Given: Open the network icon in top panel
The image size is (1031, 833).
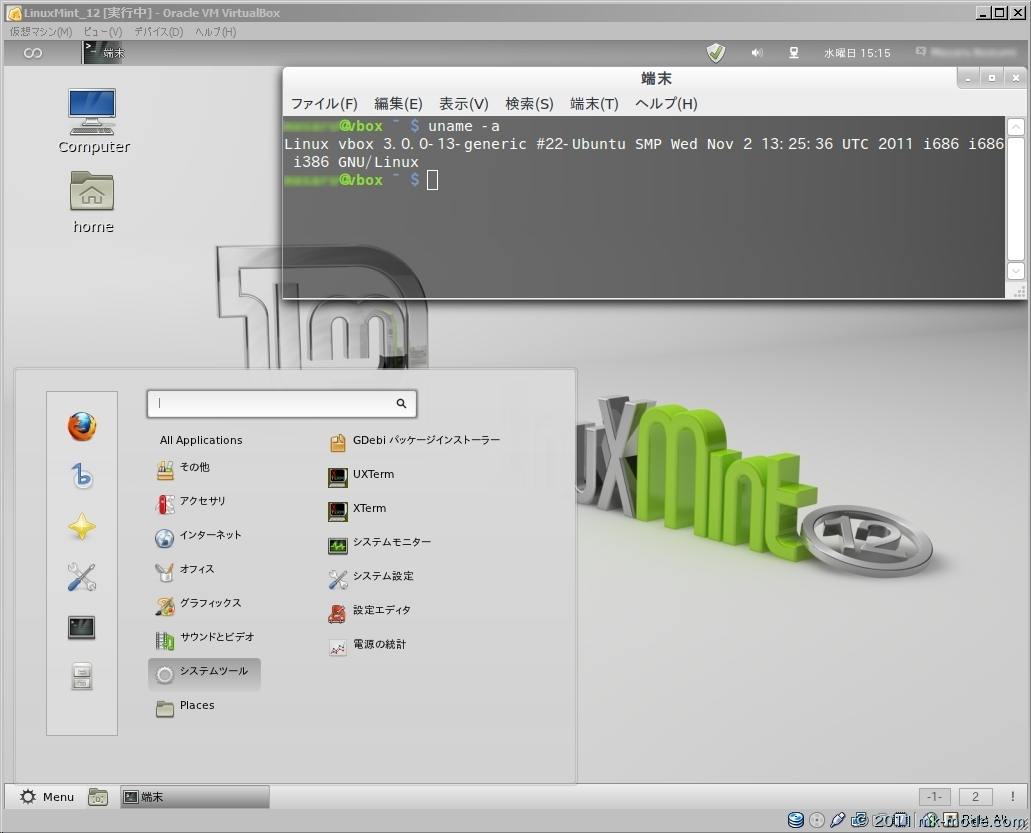Looking at the screenshot, I should tap(794, 53).
